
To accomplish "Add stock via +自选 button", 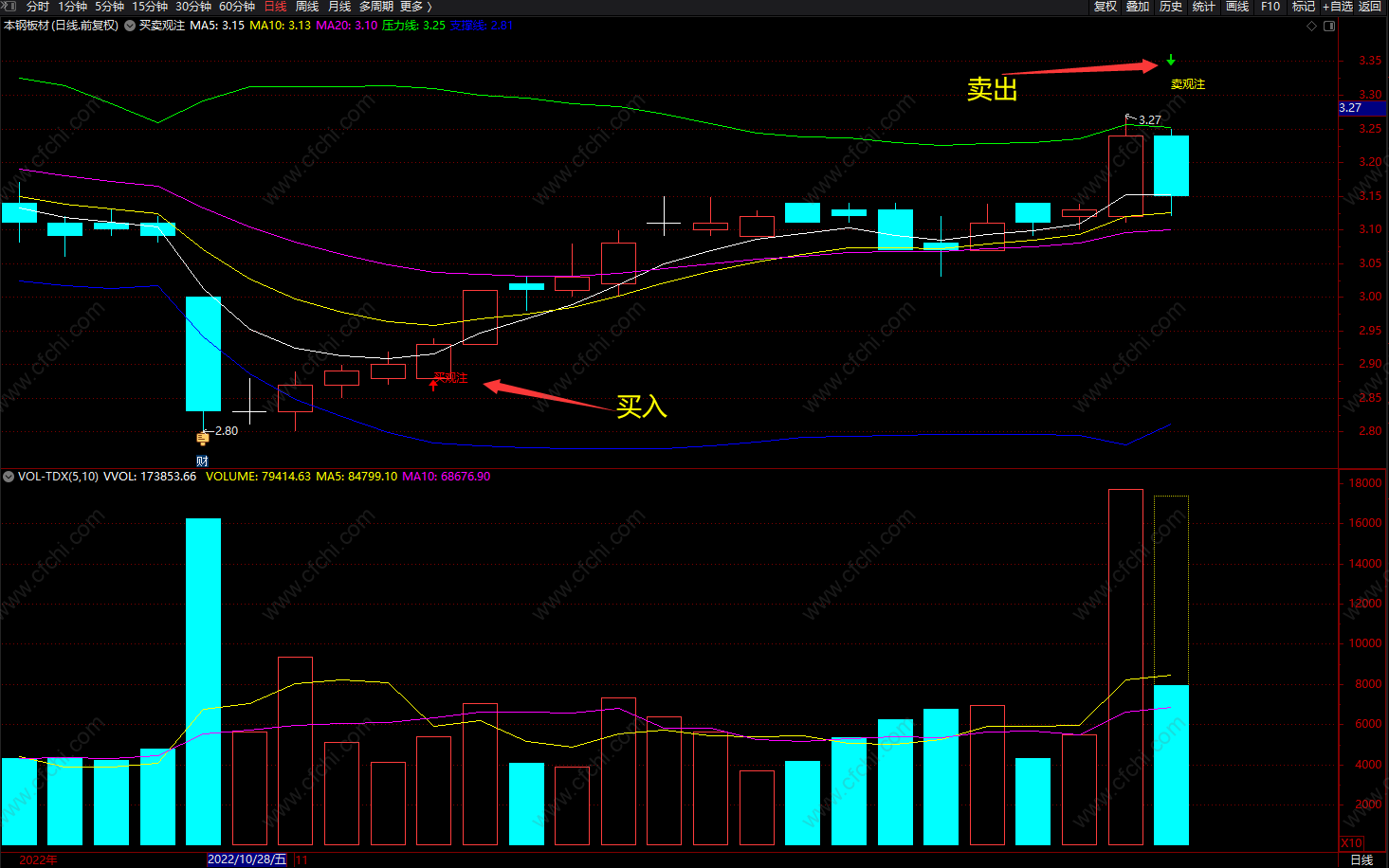I will pos(1337,7).
